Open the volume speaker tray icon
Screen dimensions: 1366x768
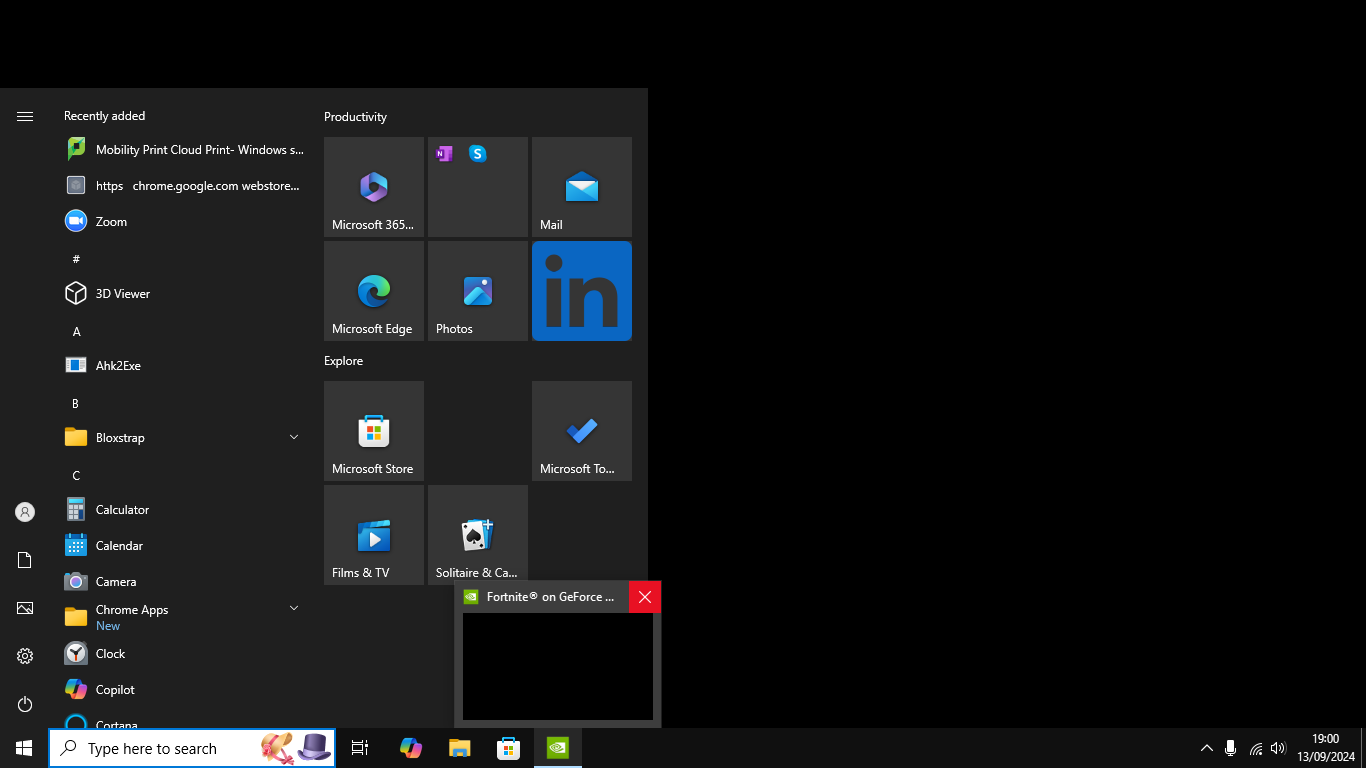coord(1278,748)
